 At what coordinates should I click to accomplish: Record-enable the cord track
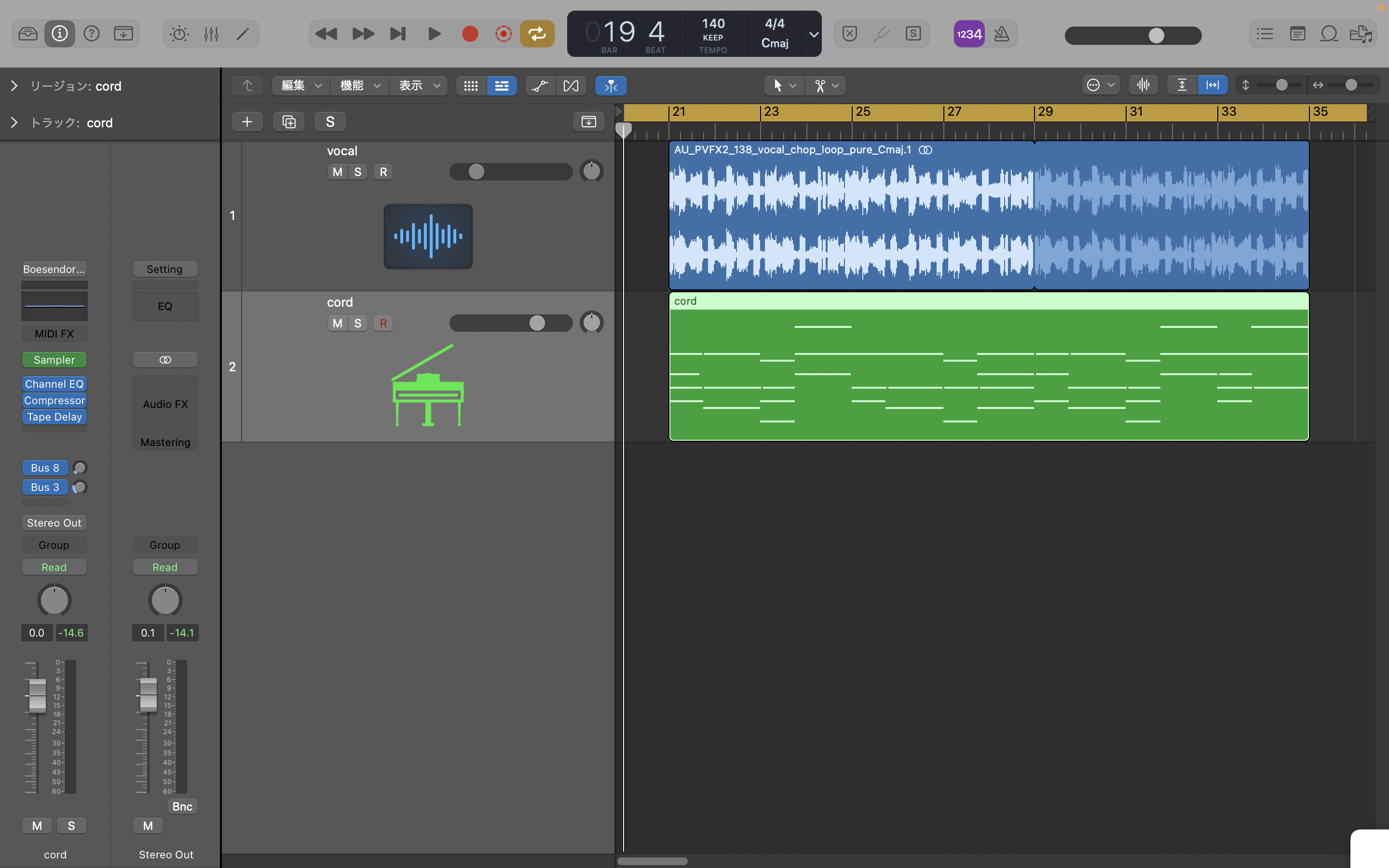(x=383, y=323)
